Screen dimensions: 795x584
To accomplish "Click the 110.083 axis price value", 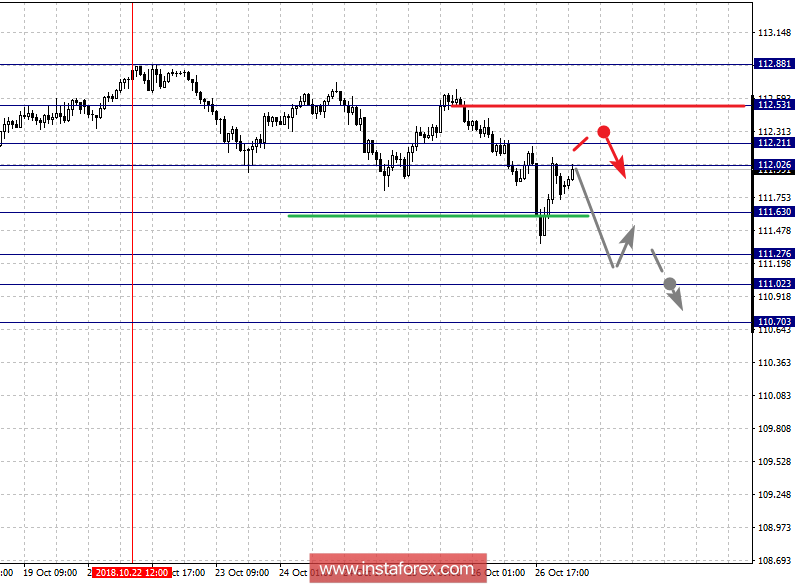I will click(x=774, y=395).
